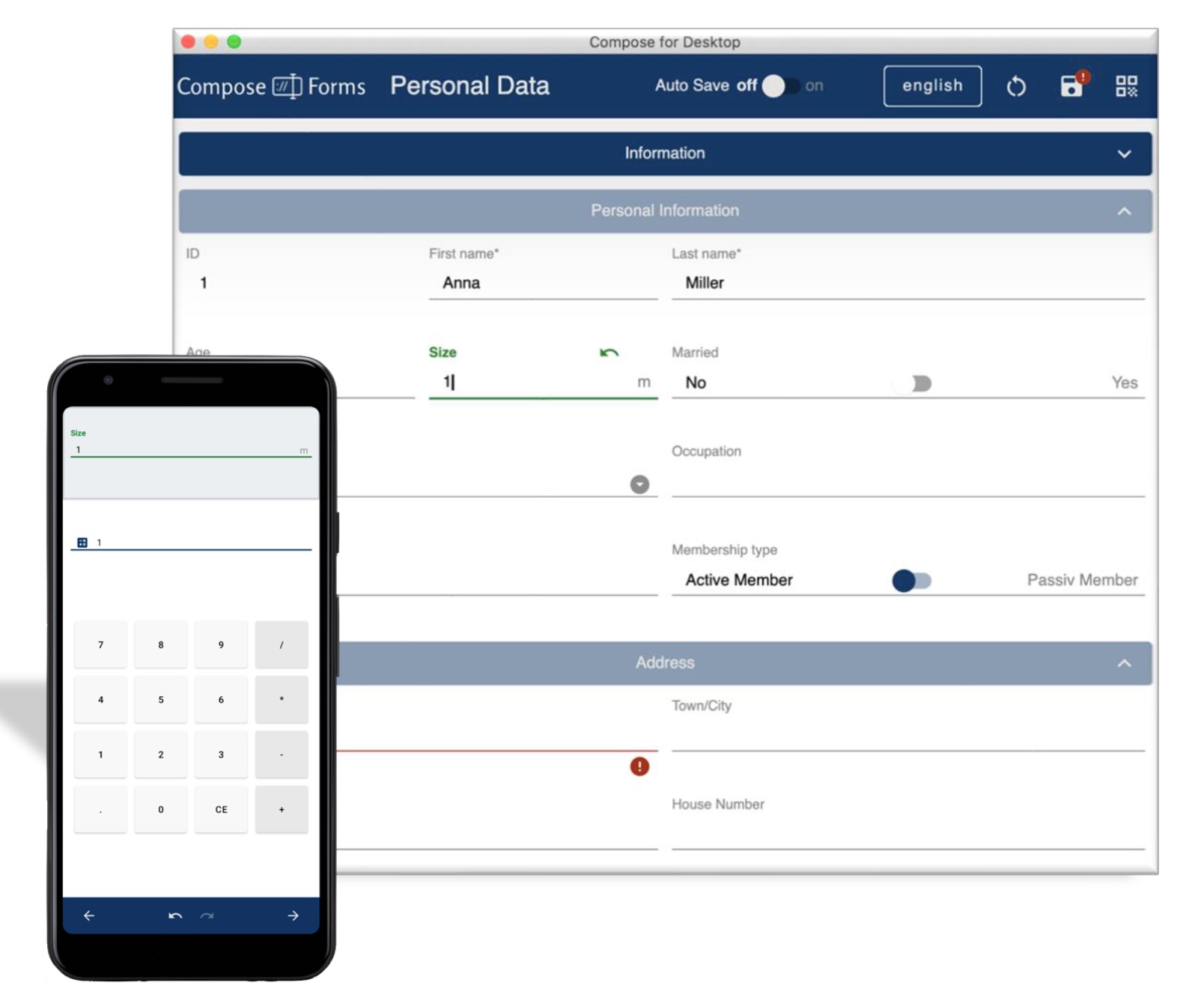Screen dimensions: 1204x997
Task: Tap the CE key on phone keypad
Action: coord(221,809)
